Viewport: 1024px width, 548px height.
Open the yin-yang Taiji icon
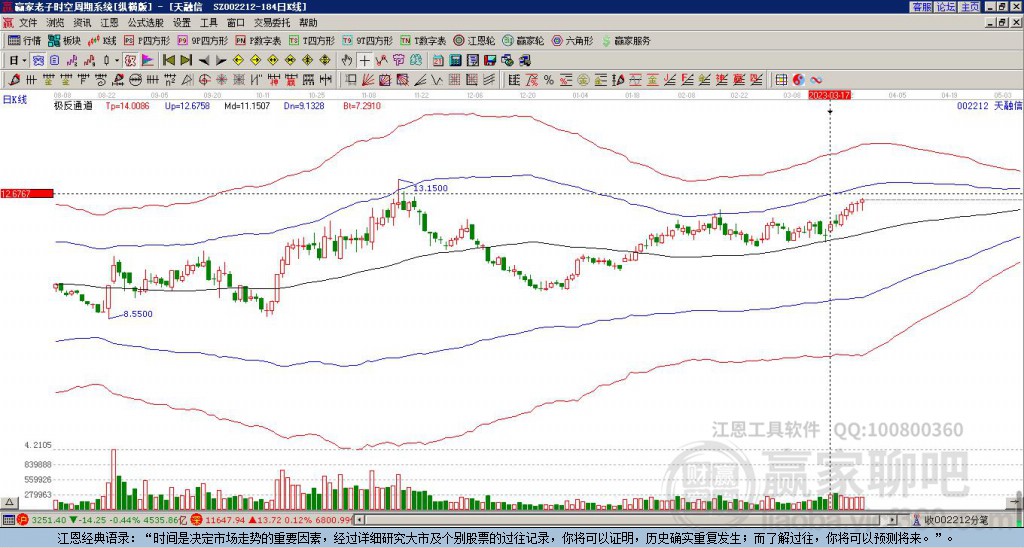click(x=799, y=80)
